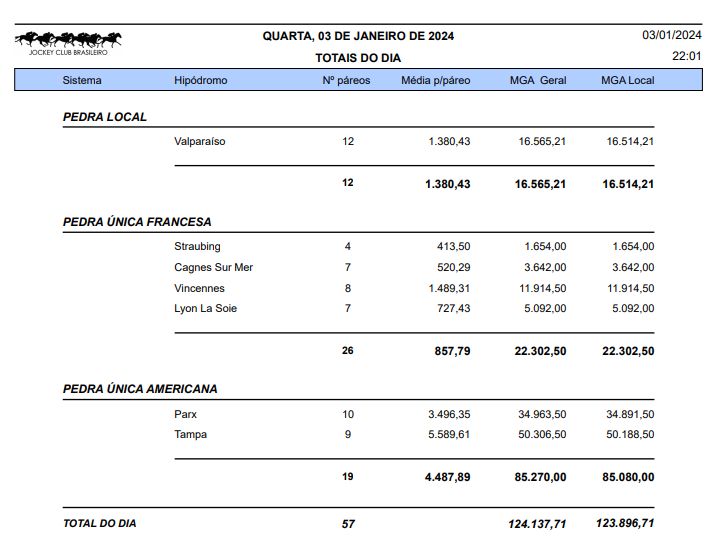Click the French subtotal average 857,79

(x=452, y=351)
